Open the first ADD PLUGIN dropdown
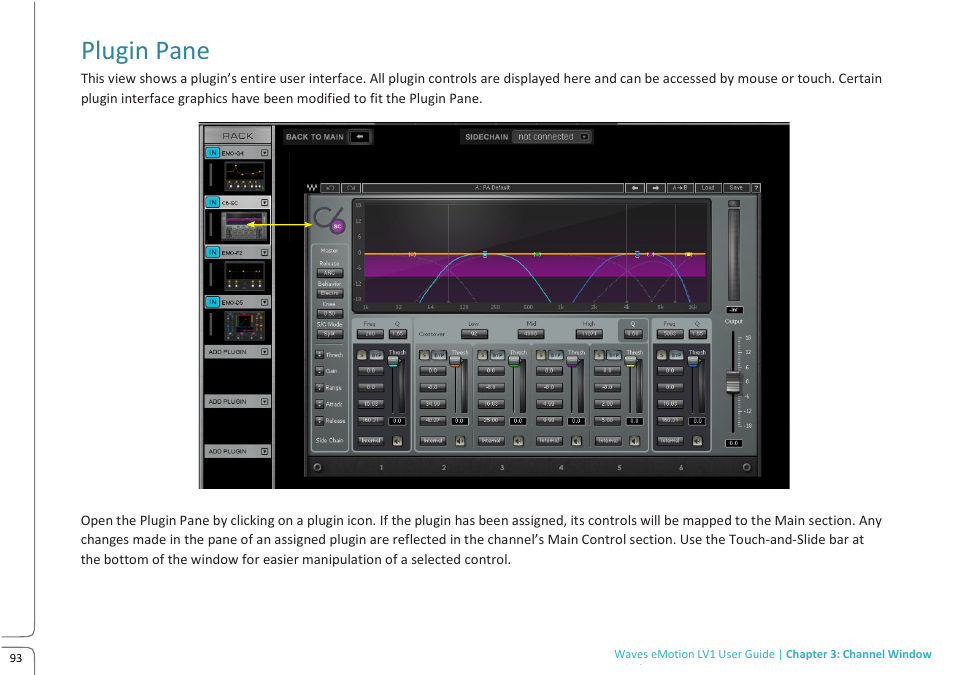Image resolution: width=954 pixels, height=675 pixels. tap(265, 352)
